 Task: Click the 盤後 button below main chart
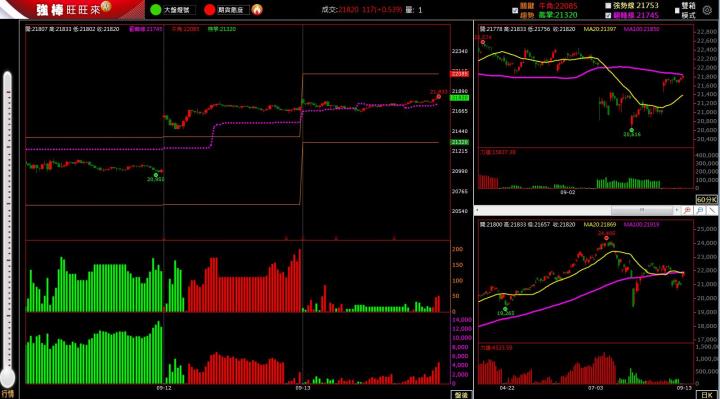461,395
